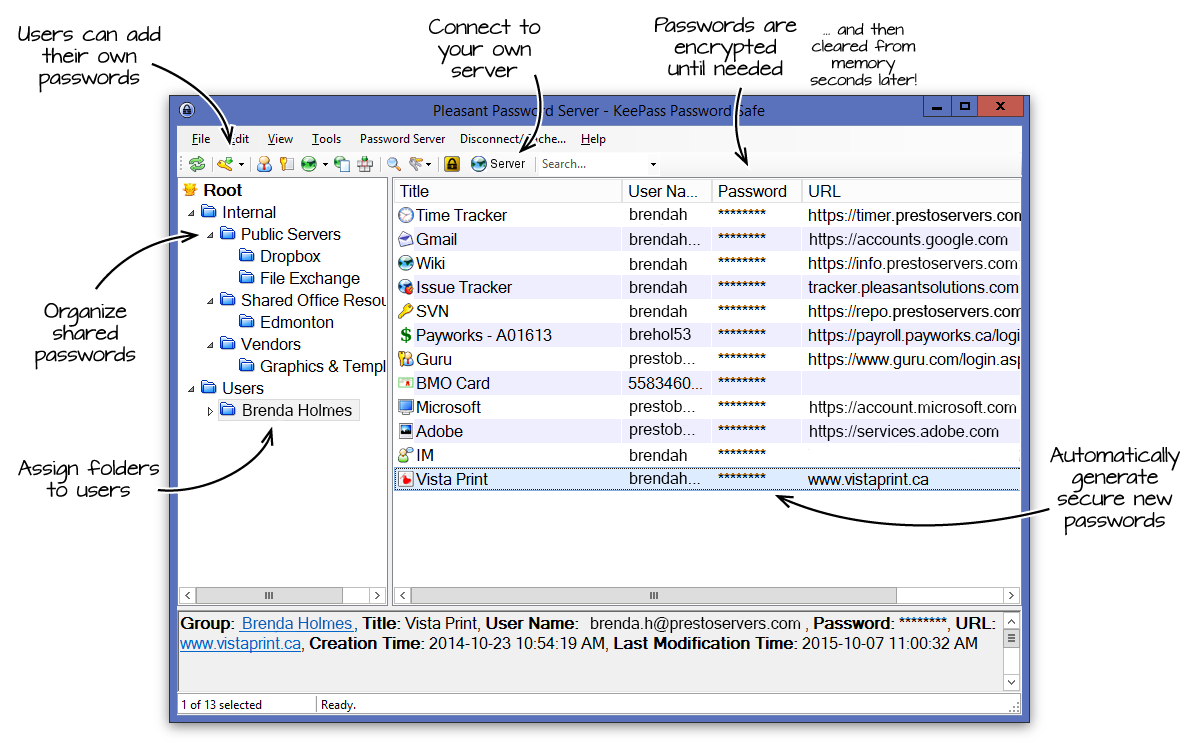1200x751 pixels.
Task: Collapse the Shared Office Resou node
Action: coord(209,300)
